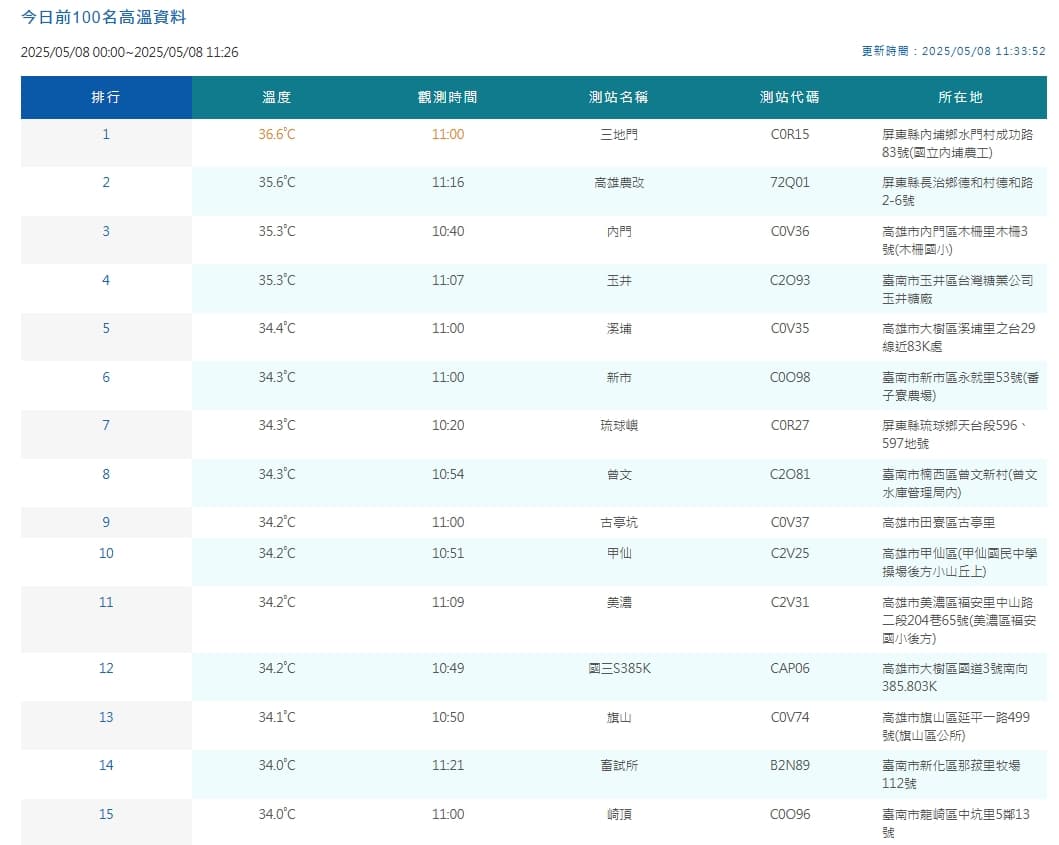
Task: Select the 35.6°C temperature cell
Action: (x=277, y=182)
